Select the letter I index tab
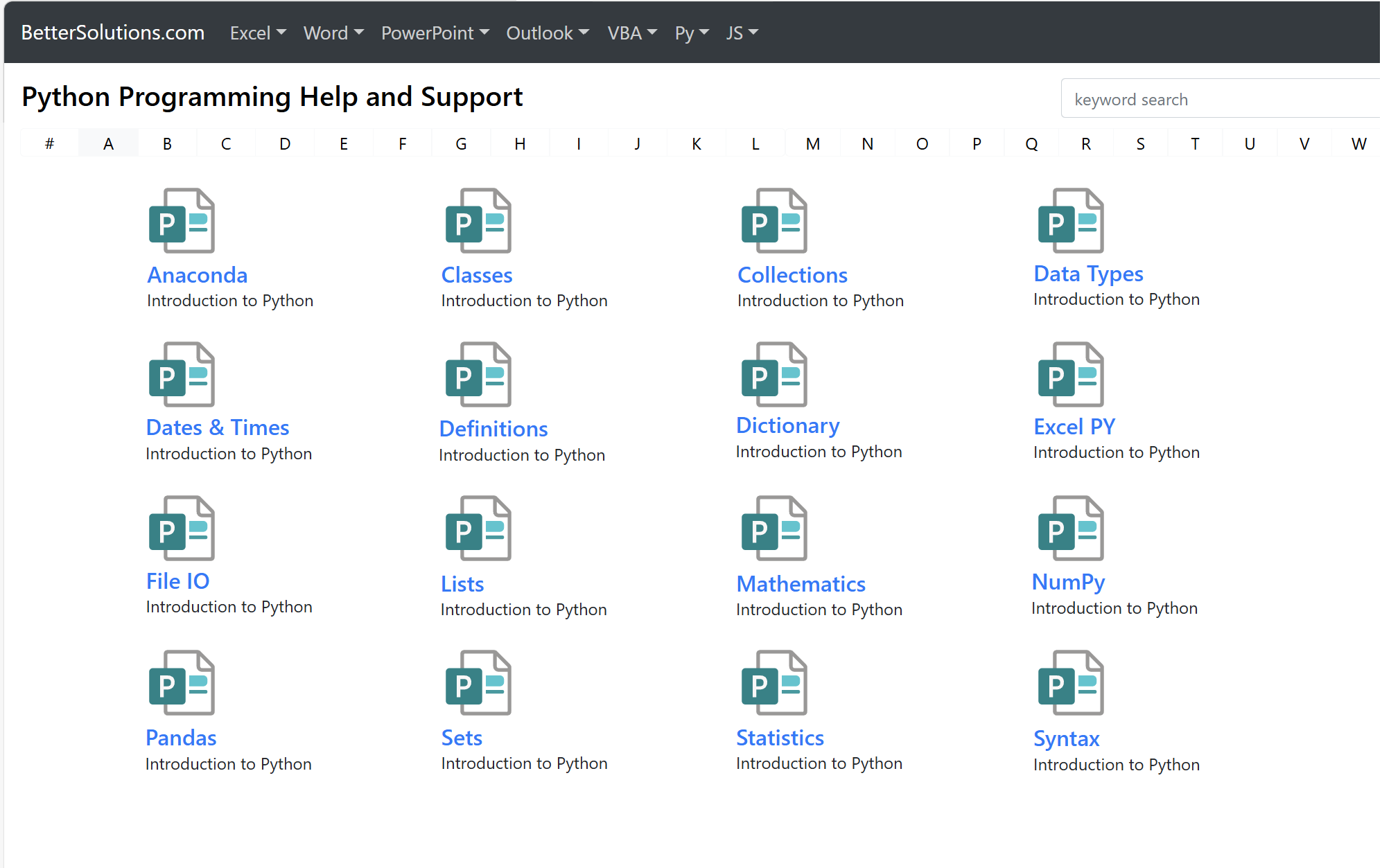1382x868 pixels. pyautogui.click(x=579, y=143)
